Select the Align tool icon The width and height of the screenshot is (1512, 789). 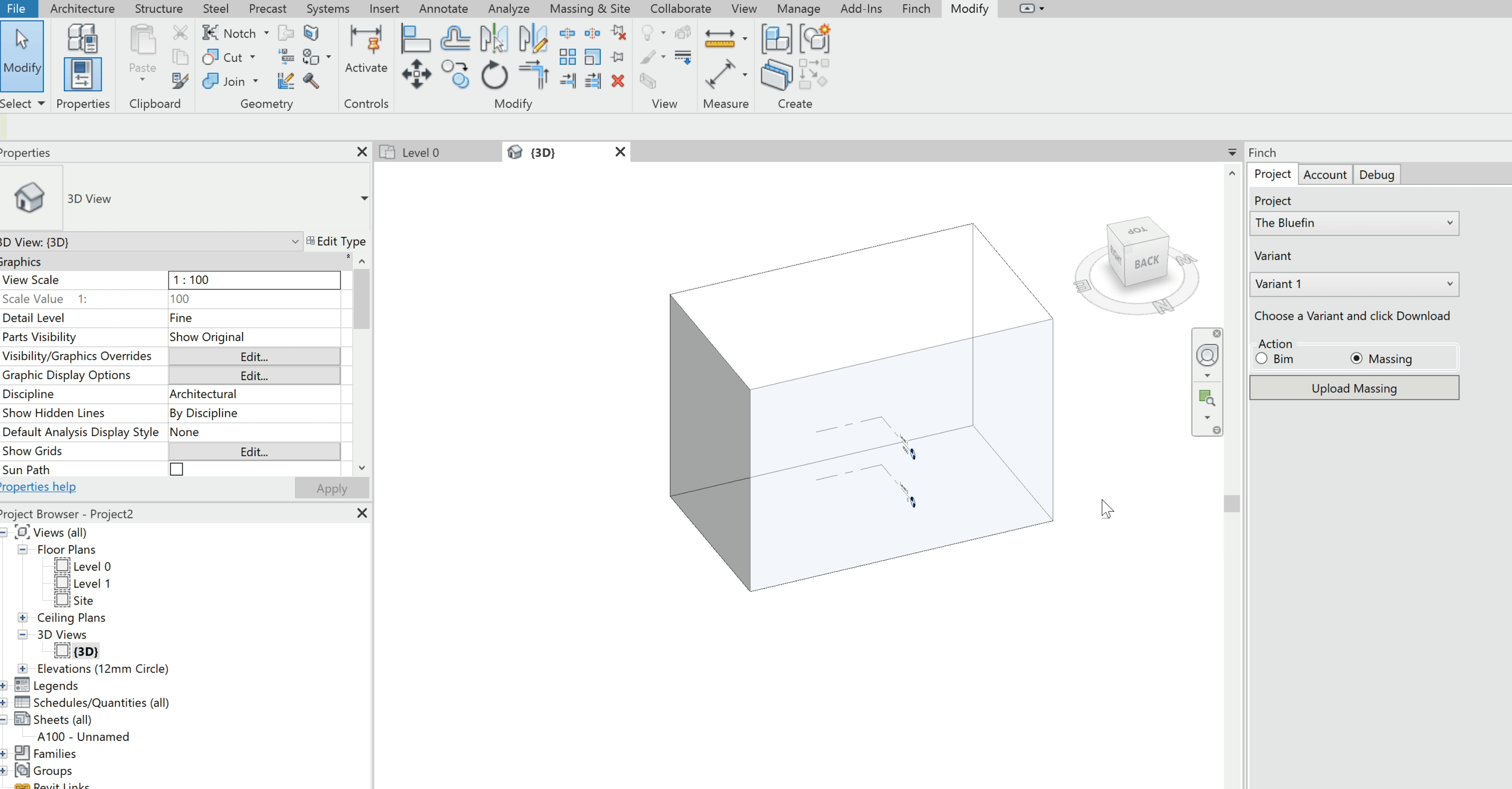click(x=415, y=38)
